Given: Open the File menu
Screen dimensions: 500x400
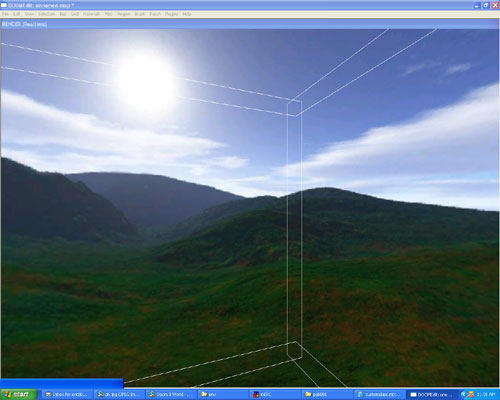Looking at the screenshot, I should pyautogui.click(x=5, y=14).
